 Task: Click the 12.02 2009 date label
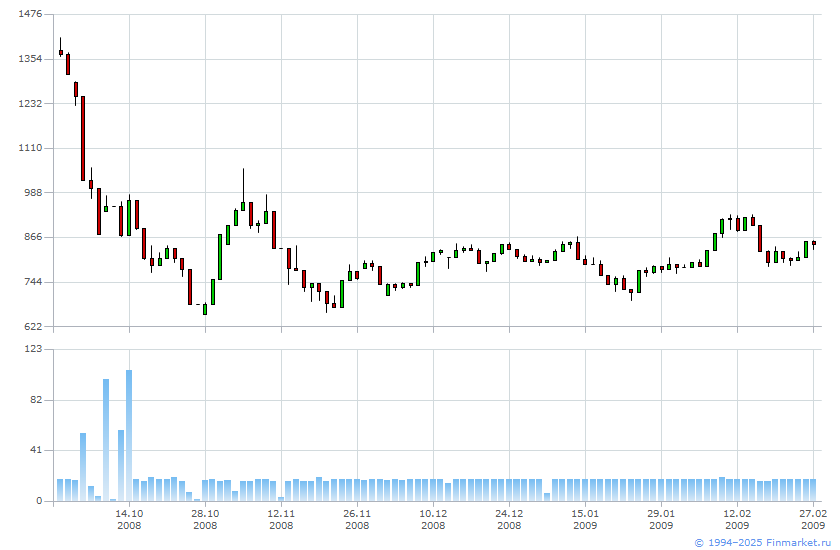(737, 519)
